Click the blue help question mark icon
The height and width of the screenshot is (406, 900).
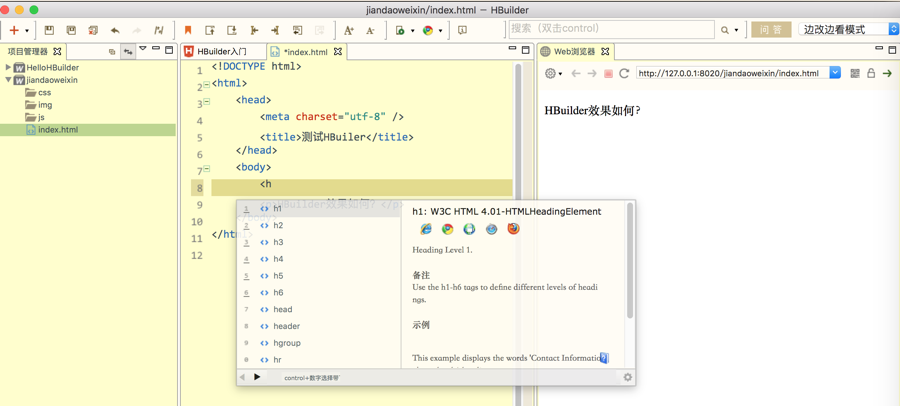point(604,358)
